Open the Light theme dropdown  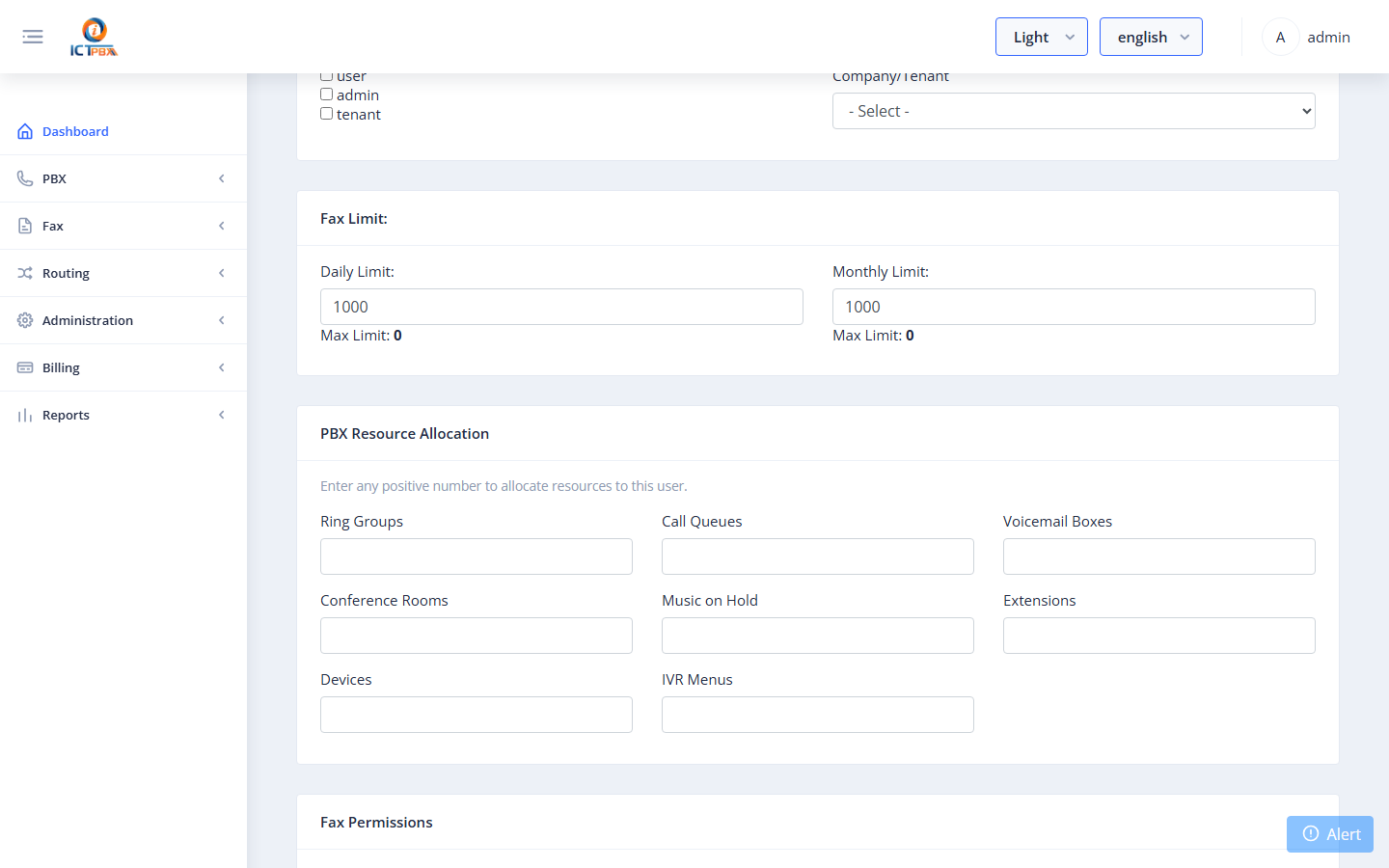tap(1042, 37)
